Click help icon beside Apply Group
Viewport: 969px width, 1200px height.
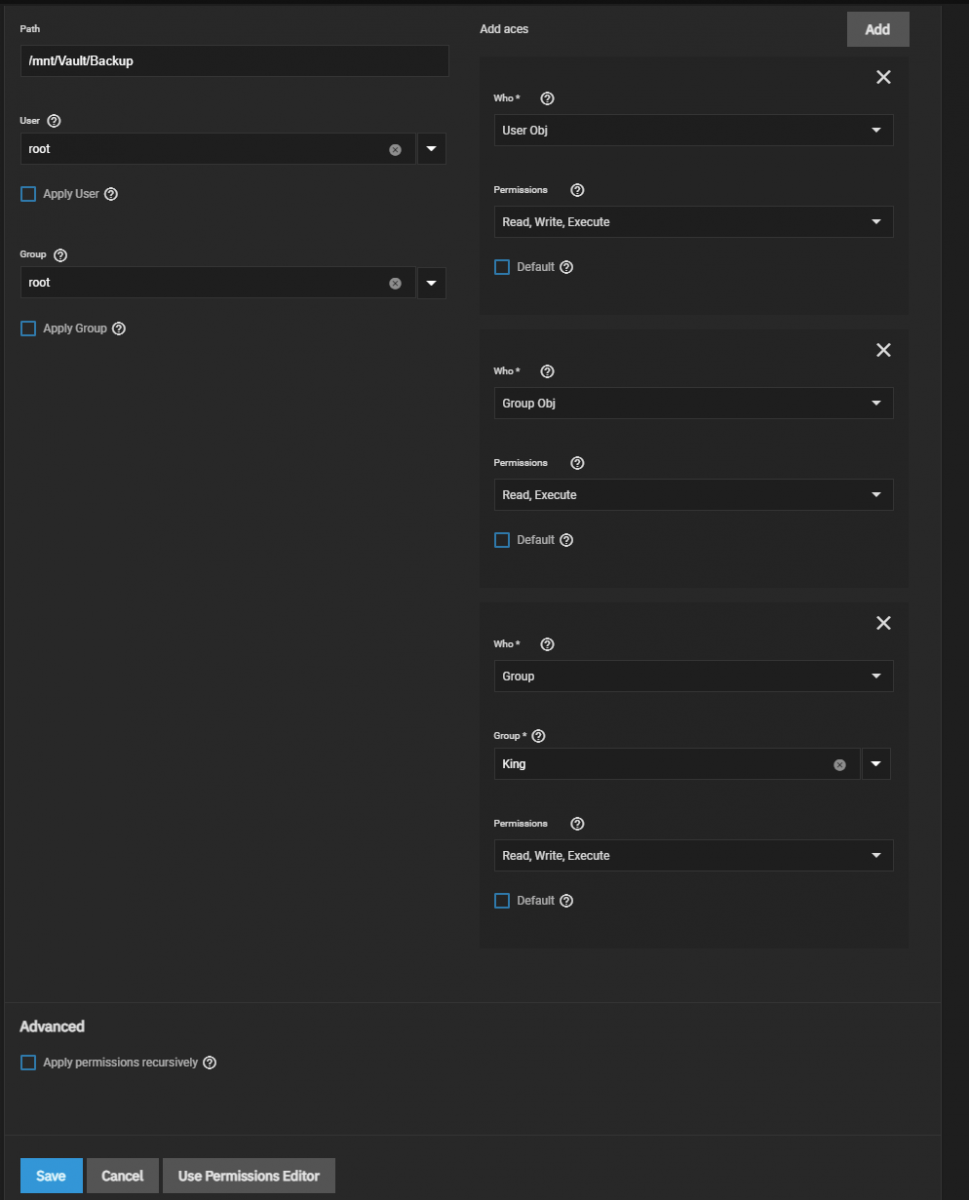[119, 329]
